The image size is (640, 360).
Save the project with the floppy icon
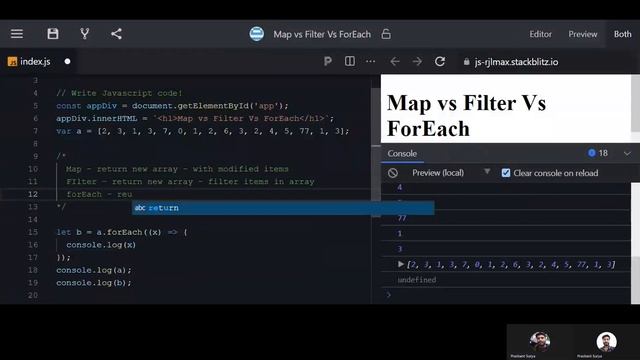pyautogui.click(x=53, y=34)
